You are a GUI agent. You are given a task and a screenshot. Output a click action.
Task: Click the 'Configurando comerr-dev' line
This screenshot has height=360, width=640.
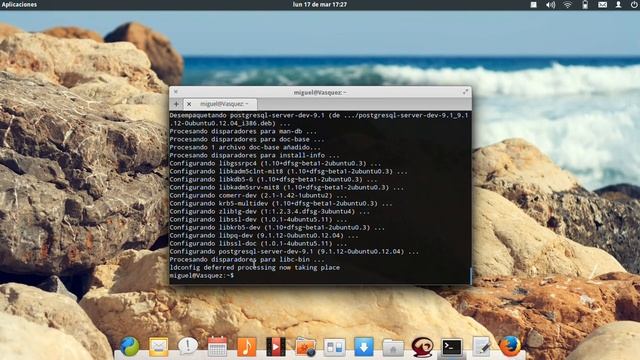(x=258, y=196)
